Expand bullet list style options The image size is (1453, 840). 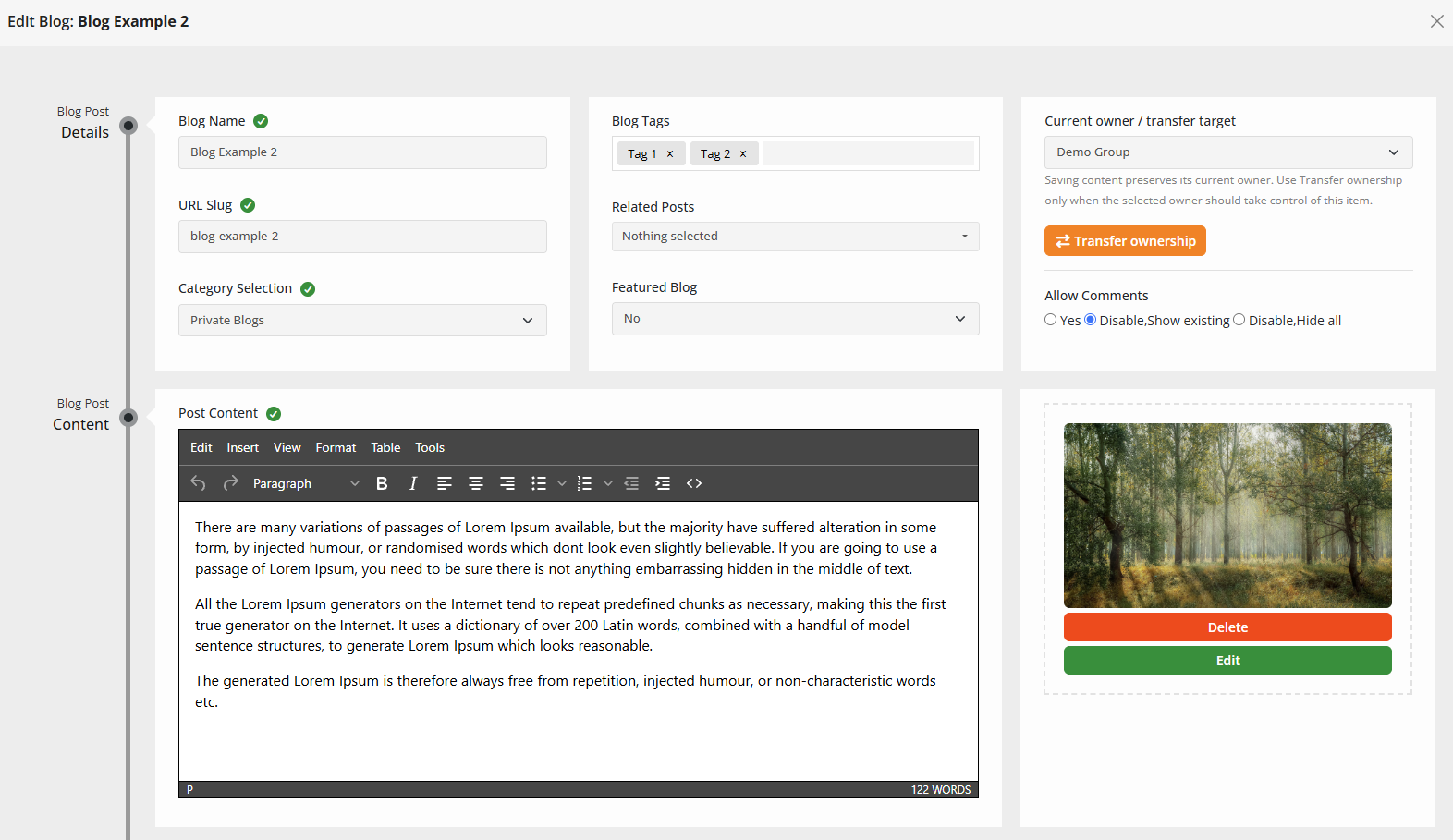pos(562,483)
